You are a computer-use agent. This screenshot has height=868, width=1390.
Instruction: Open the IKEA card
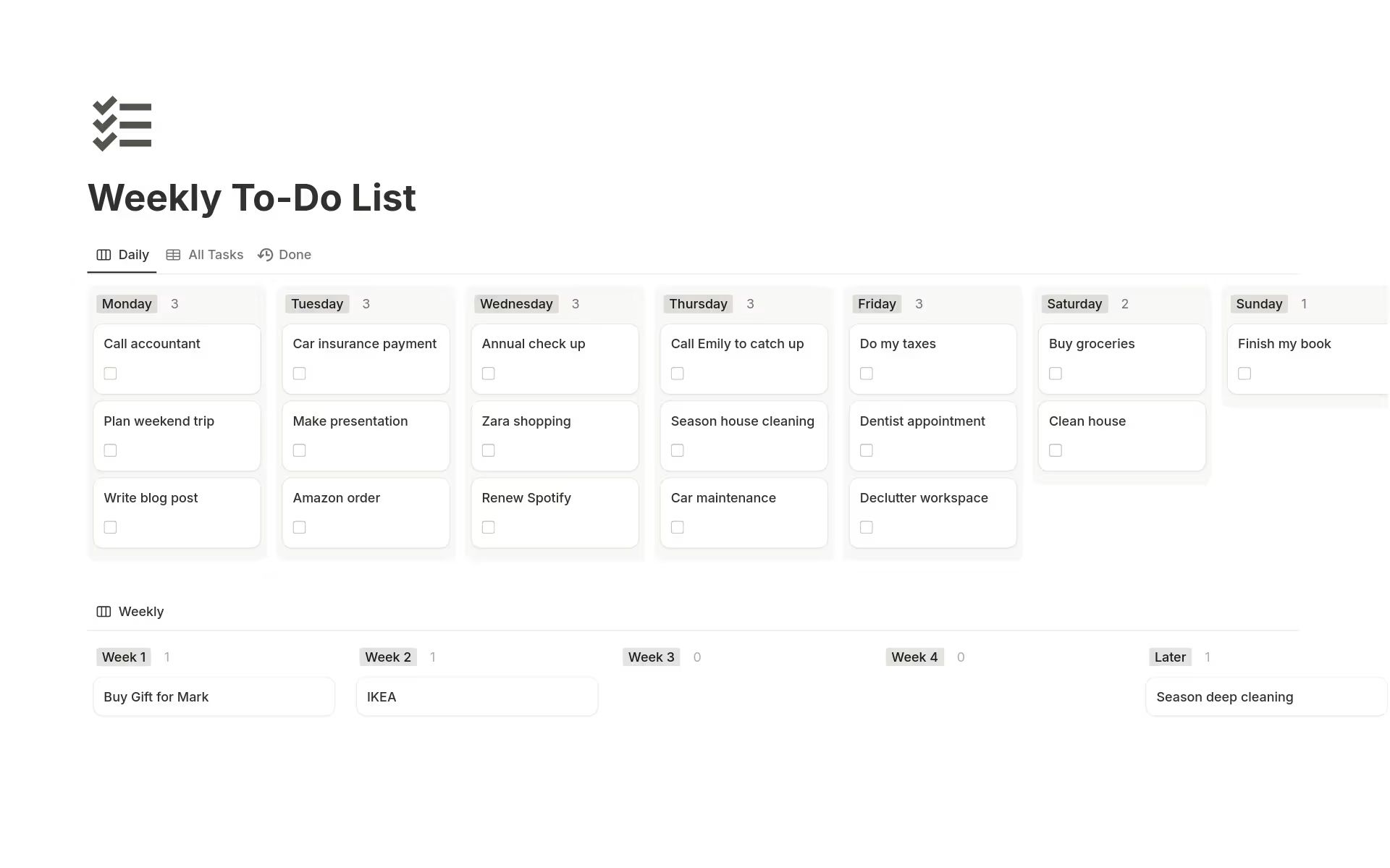tap(476, 696)
